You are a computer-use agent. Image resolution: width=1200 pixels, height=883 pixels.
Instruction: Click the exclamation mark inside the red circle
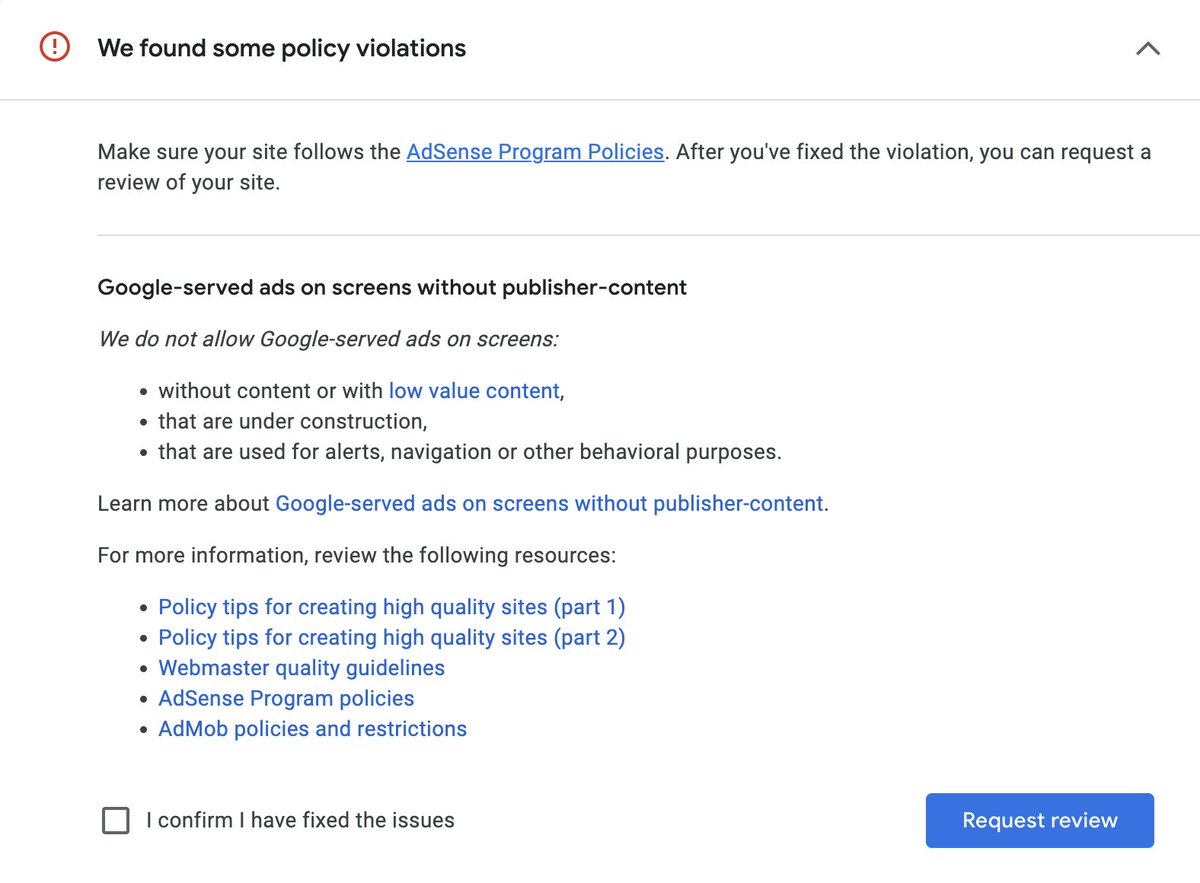pyautogui.click(x=55, y=47)
